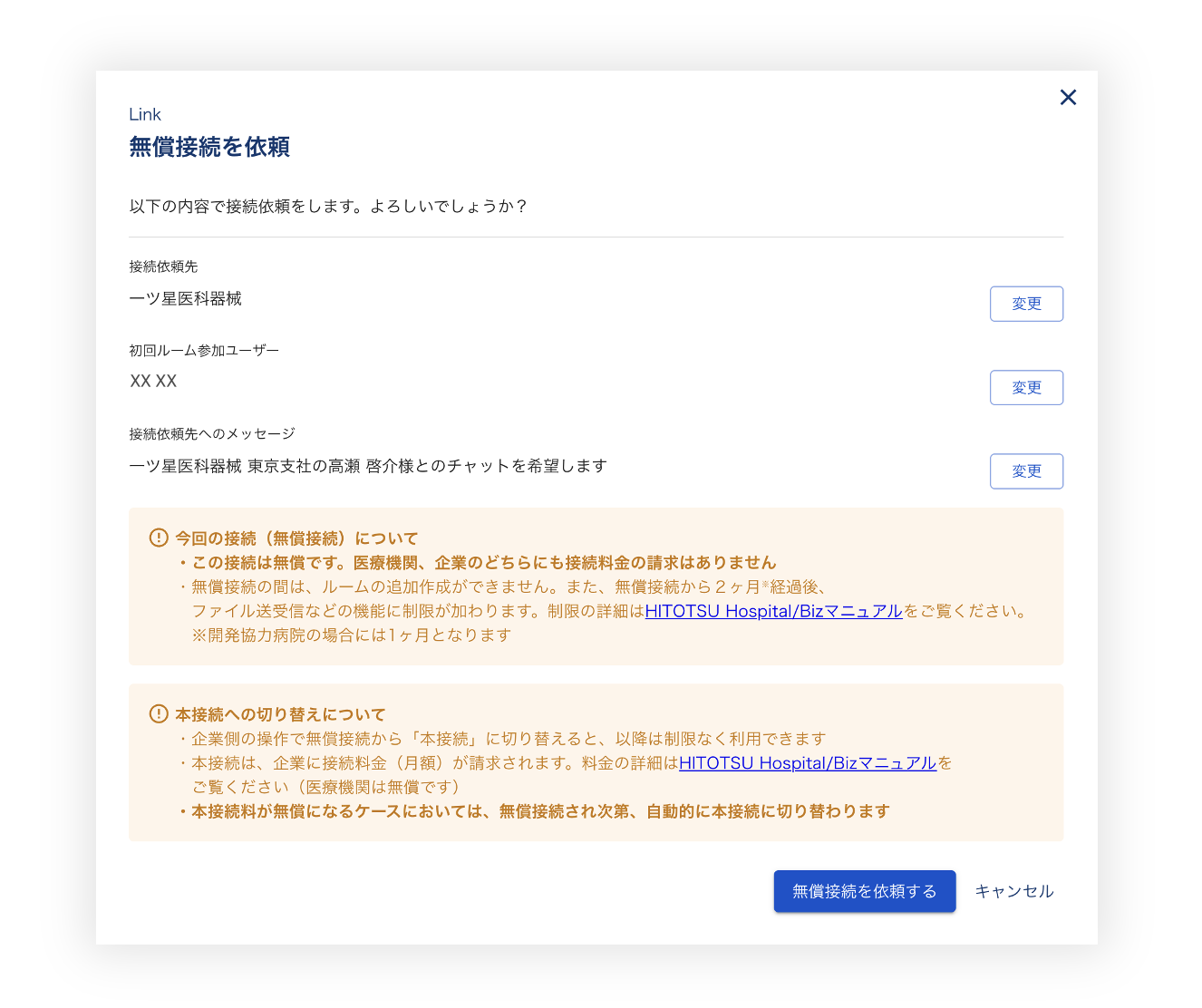Select the 一ツ星医科器械 company name
The height and width of the screenshot is (1008, 1202).
(186, 299)
